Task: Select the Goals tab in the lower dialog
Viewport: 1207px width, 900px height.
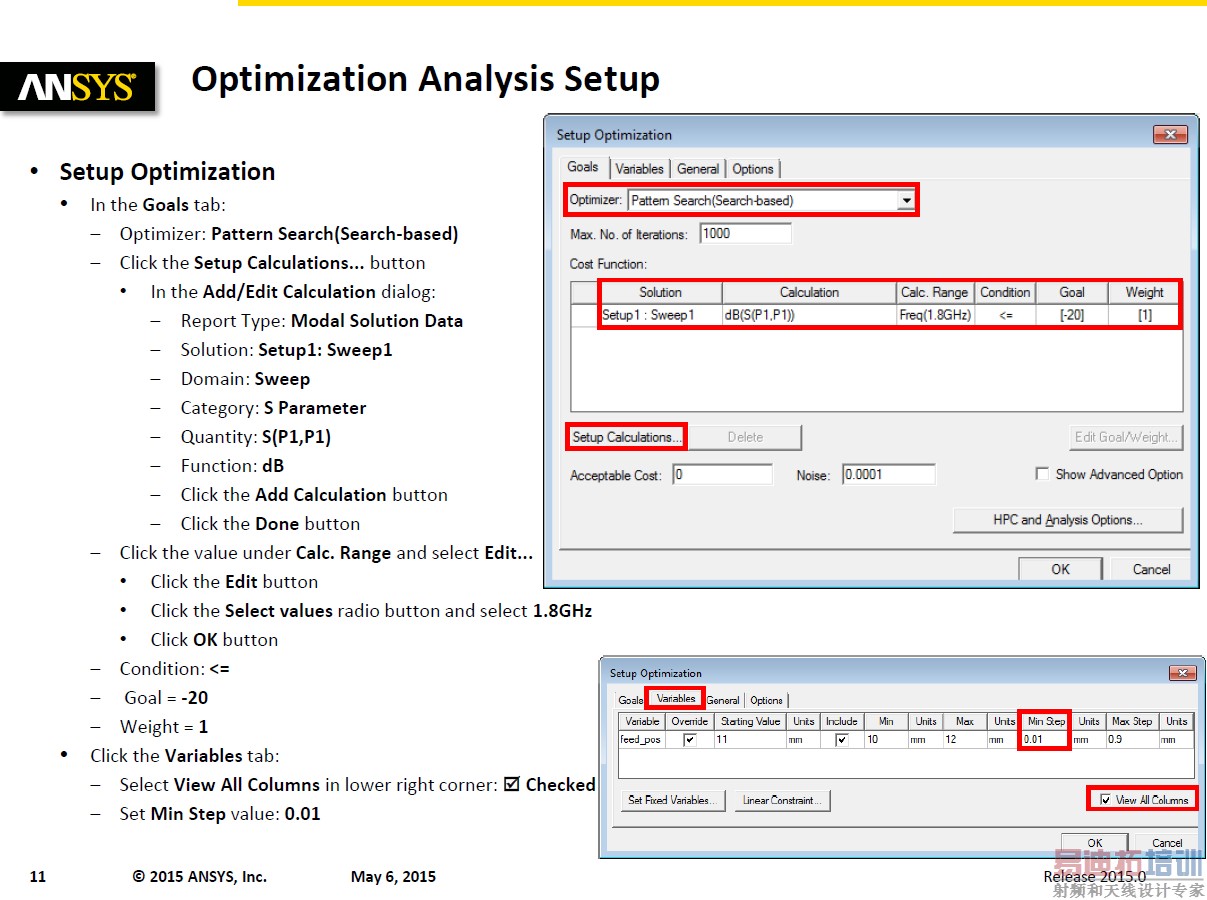Action: coord(630,700)
